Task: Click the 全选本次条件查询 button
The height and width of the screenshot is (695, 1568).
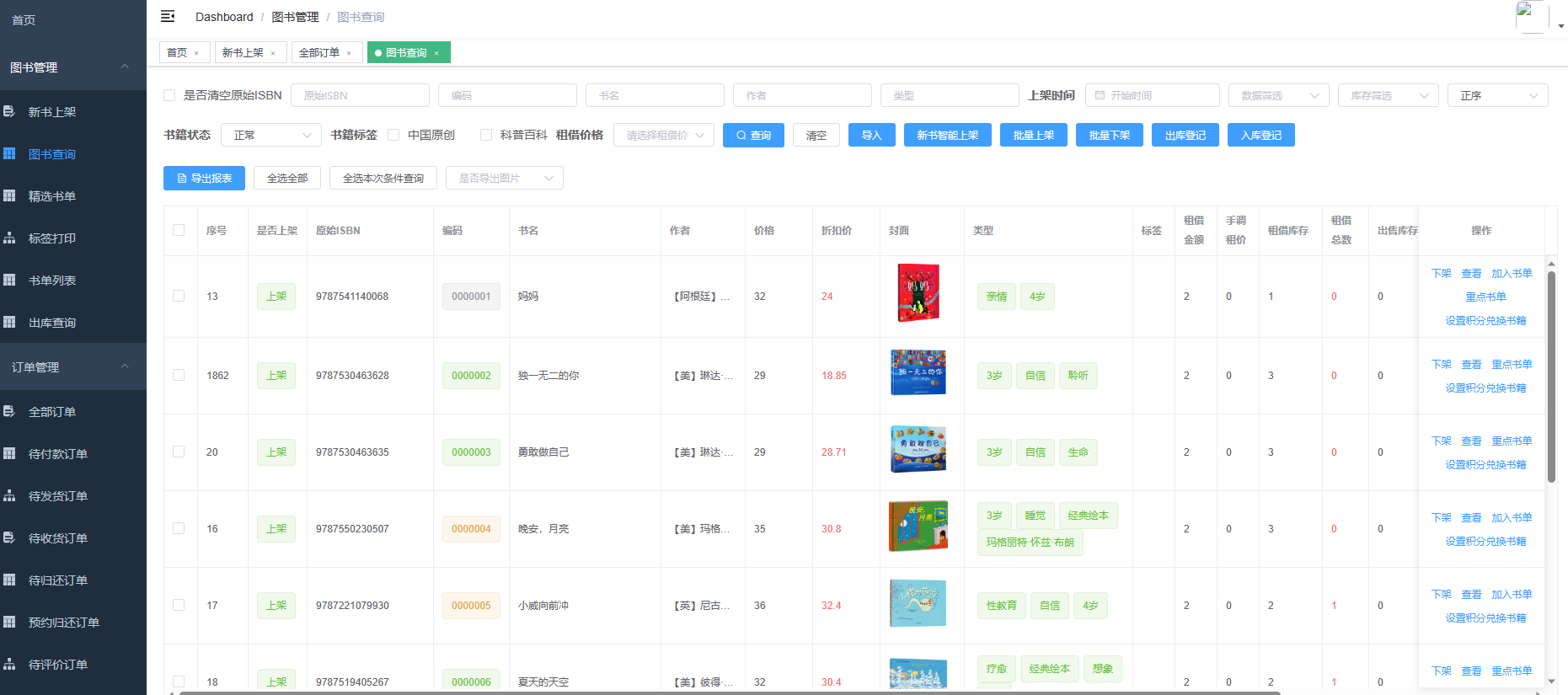Action: tap(383, 178)
